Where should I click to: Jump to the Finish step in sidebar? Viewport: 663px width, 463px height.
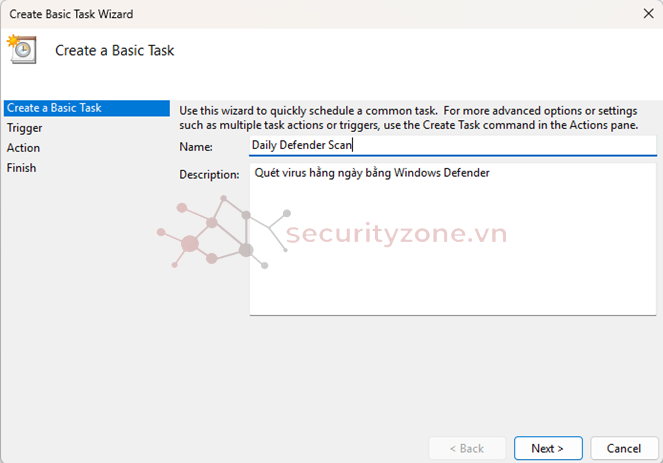pos(21,168)
